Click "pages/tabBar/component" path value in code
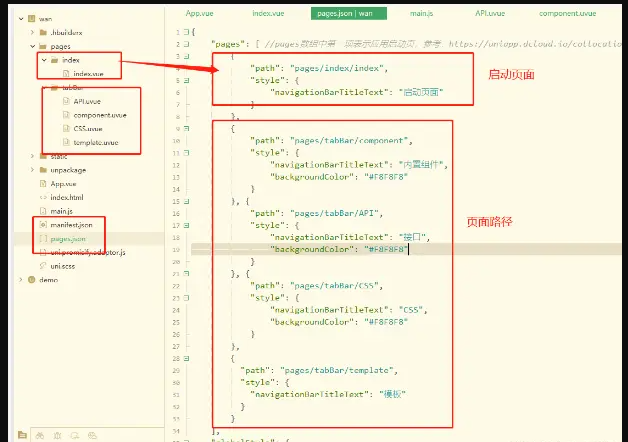This screenshot has height=442, width=628. 349,141
